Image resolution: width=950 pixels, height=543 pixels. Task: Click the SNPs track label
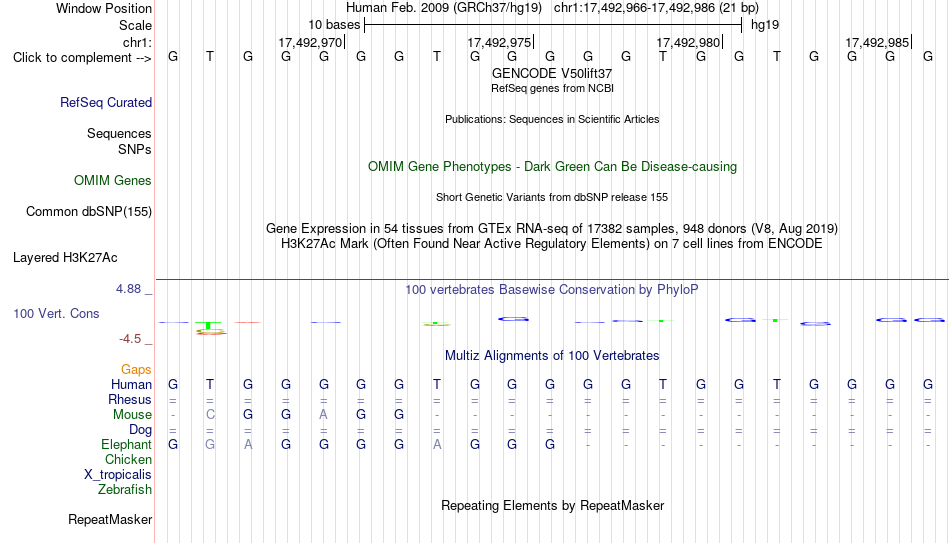[135, 149]
